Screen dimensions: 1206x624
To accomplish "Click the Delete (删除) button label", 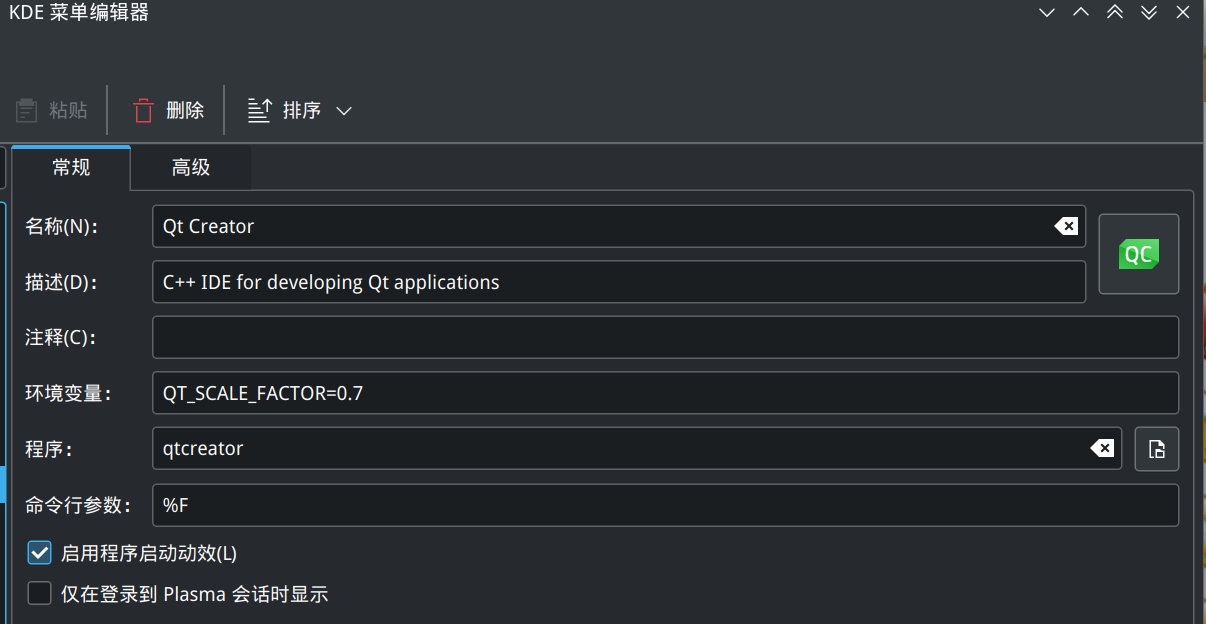I will pyautogui.click(x=185, y=110).
